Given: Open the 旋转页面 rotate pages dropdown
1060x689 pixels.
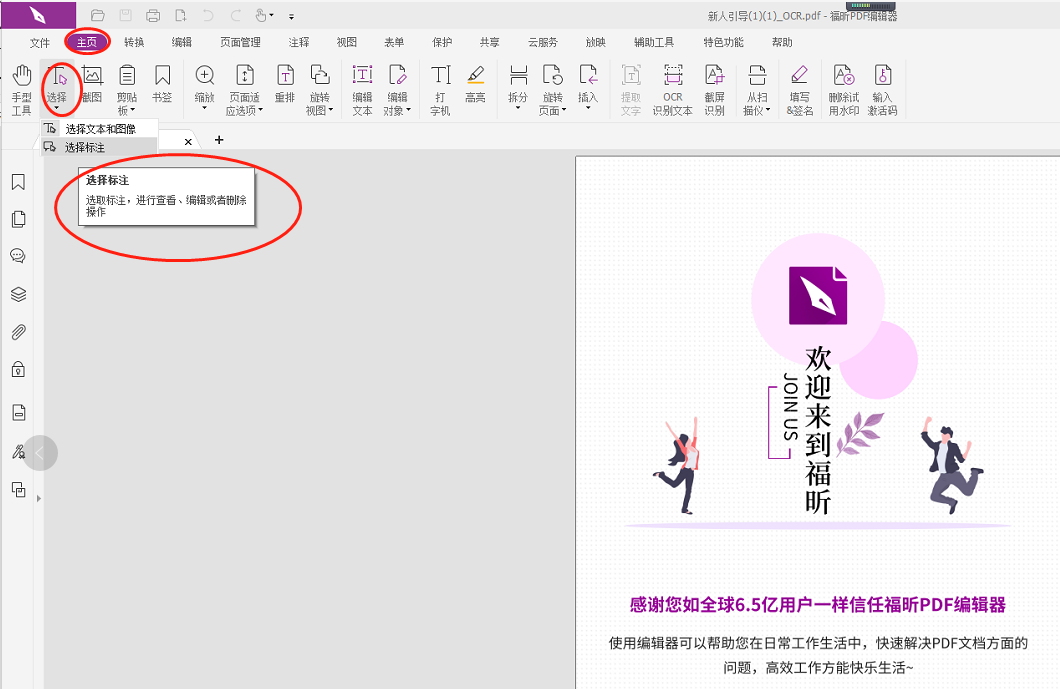Looking at the screenshot, I should pos(566,108).
